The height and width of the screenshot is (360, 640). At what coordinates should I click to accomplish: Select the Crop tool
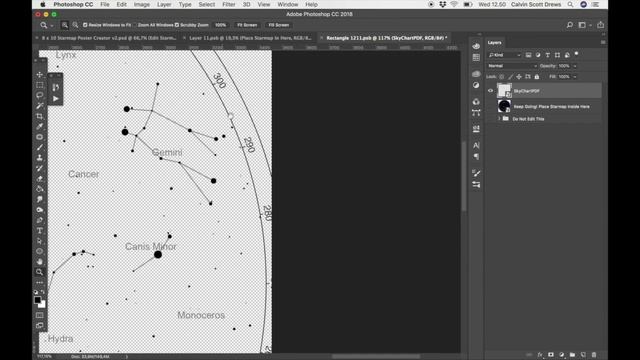click(40, 116)
